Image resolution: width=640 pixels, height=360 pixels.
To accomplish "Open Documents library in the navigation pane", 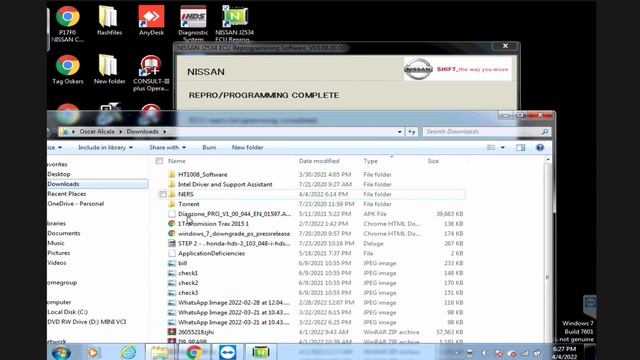I will click(64, 233).
